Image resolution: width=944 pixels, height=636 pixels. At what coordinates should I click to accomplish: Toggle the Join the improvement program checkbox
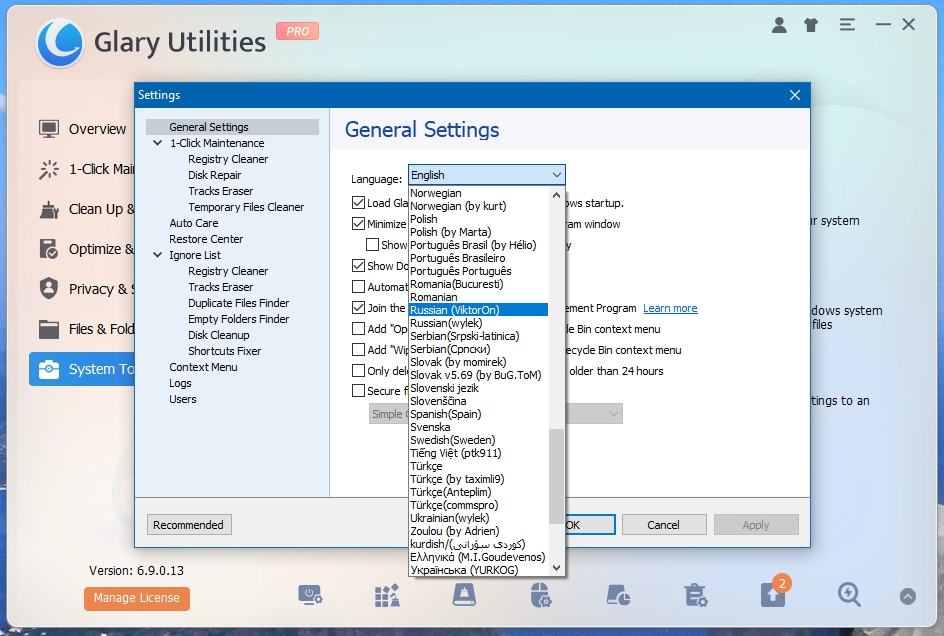[358, 308]
